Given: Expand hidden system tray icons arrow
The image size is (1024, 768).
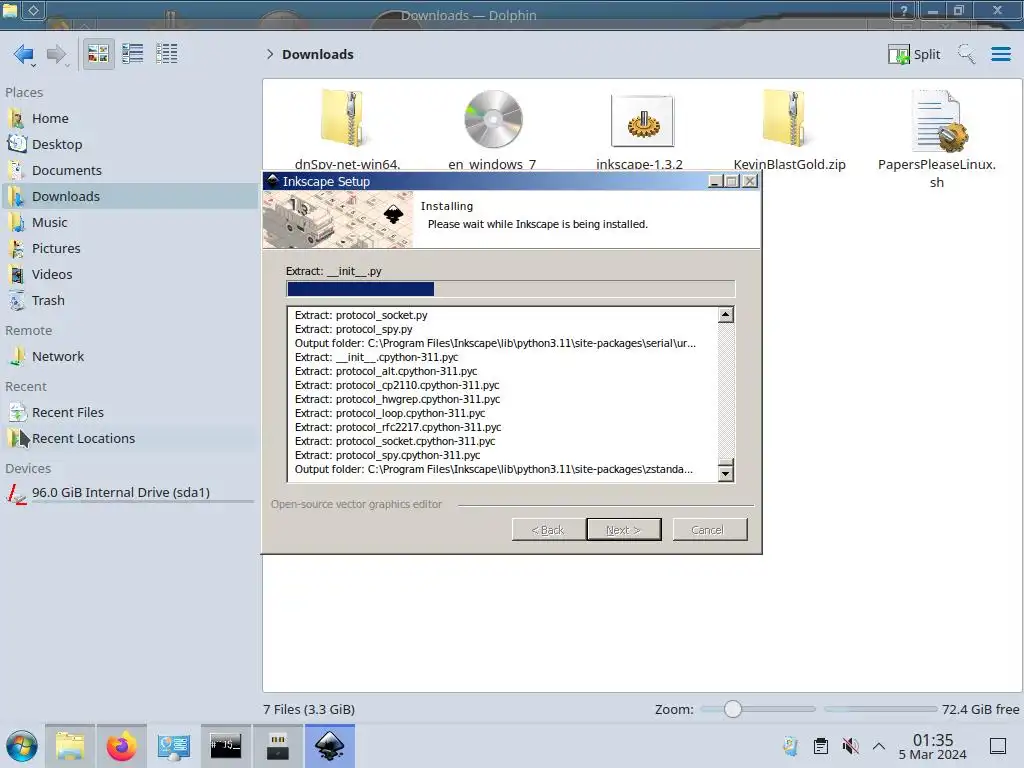Looking at the screenshot, I should (879, 746).
